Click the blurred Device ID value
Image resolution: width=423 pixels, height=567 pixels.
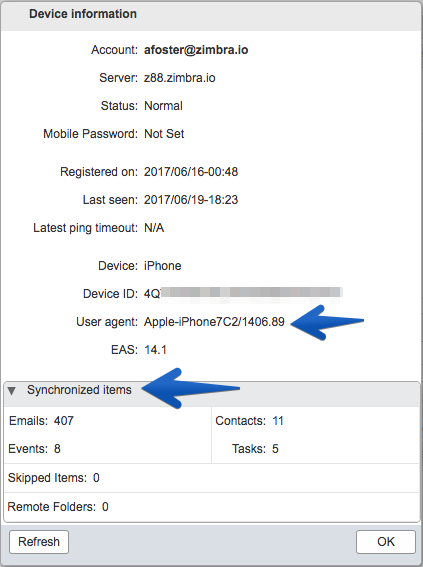tap(243, 293)
